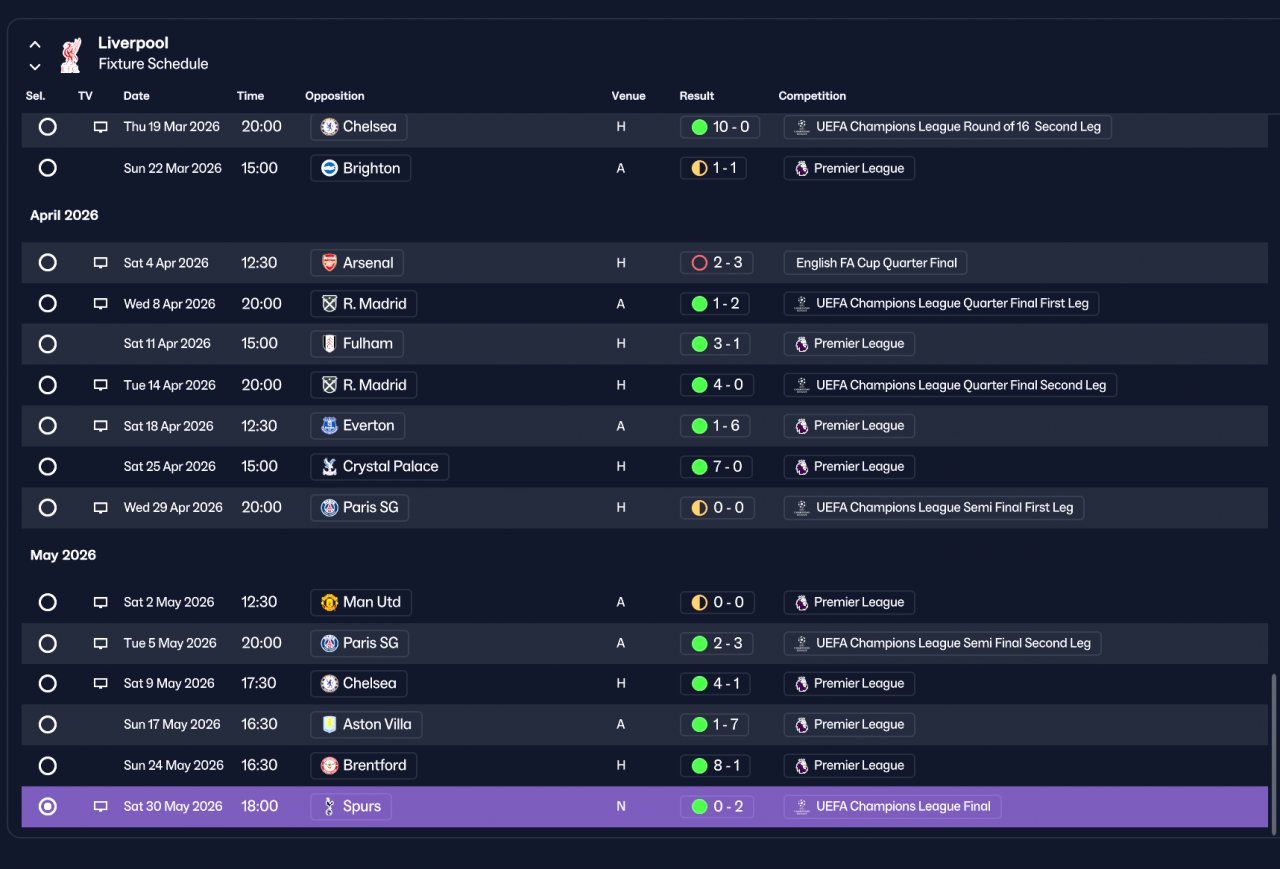Collapse the April 2026 month section

(x=64, y=215)
